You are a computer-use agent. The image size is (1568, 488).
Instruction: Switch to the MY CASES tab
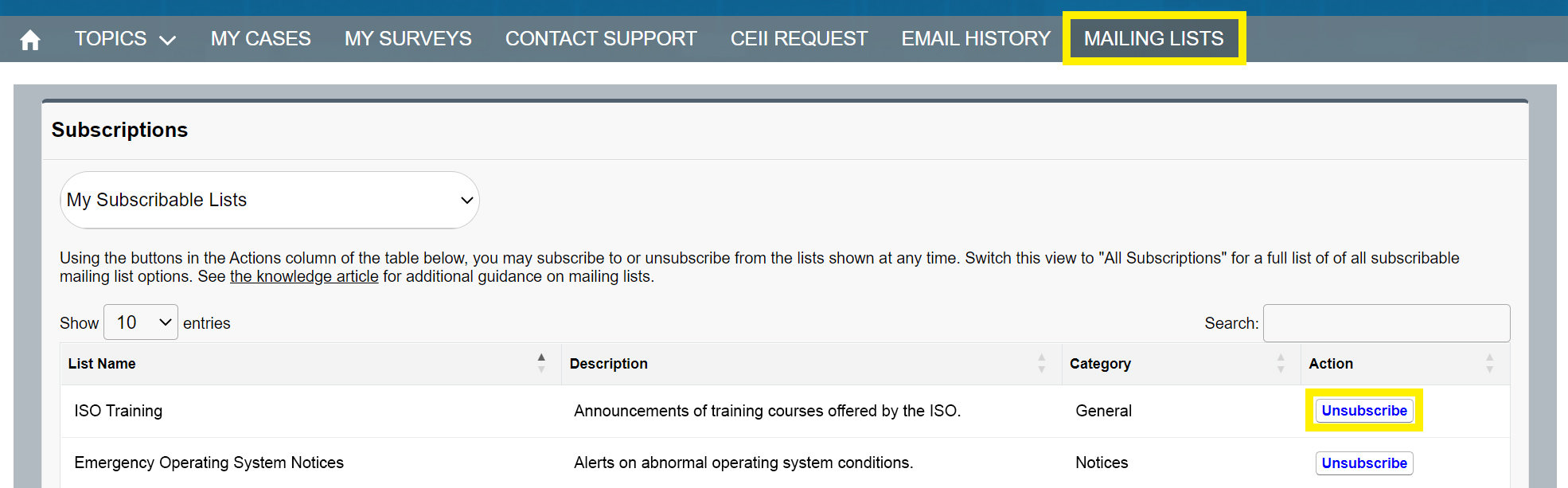pos(260,37)
